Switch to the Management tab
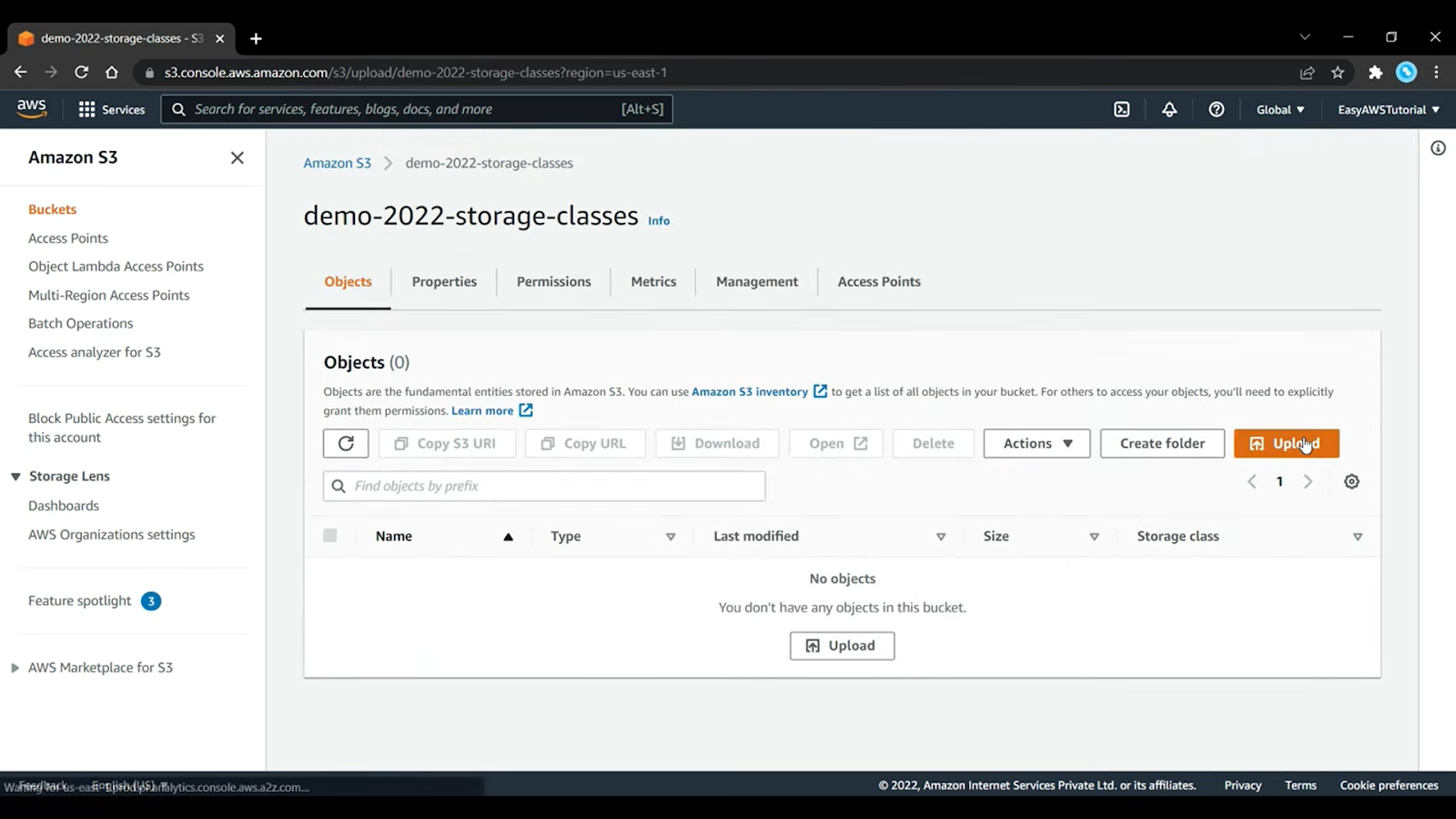 pos(757,282)
